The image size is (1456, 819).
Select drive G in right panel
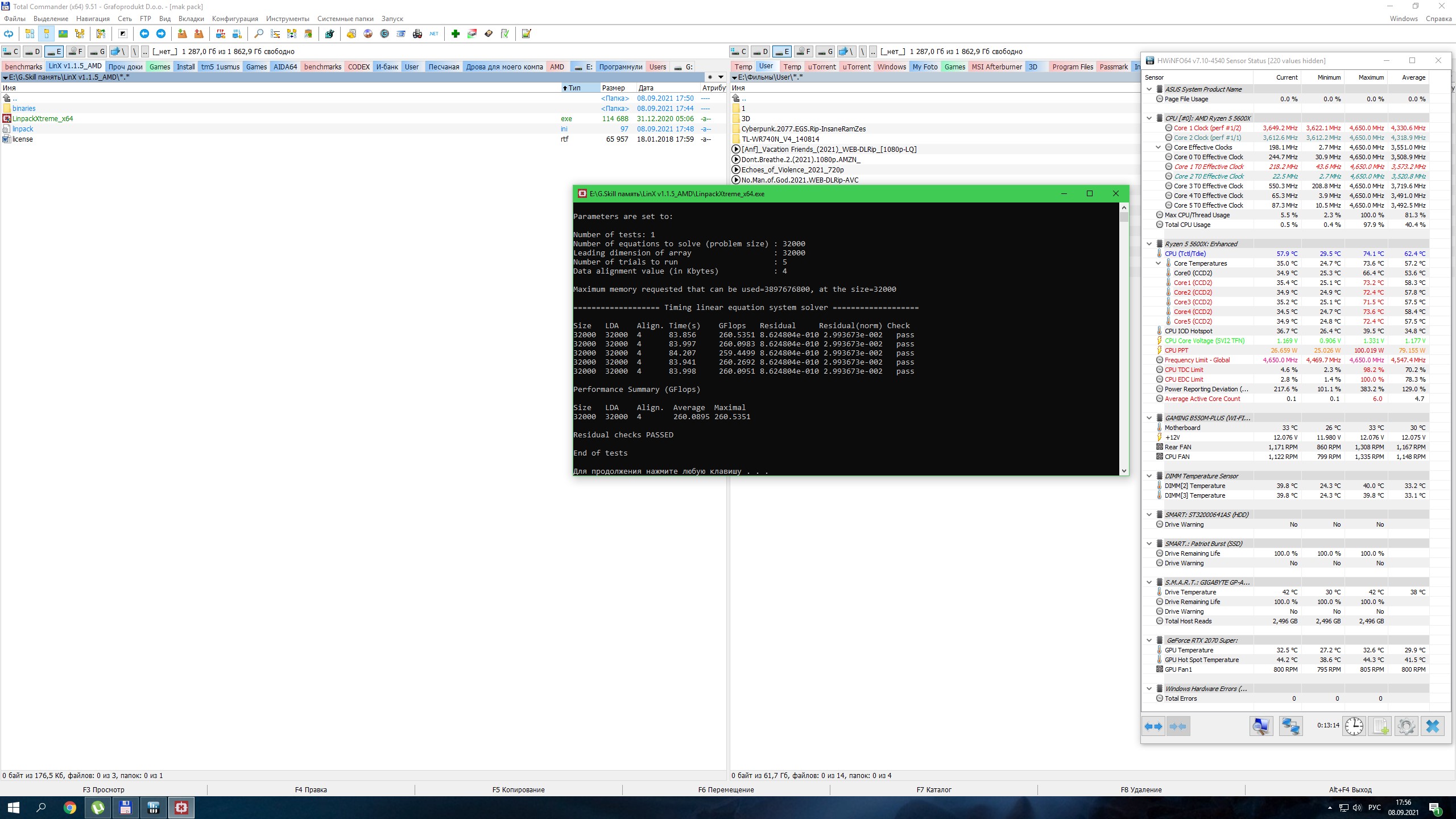pyautogui.click(x=826, y=52)
